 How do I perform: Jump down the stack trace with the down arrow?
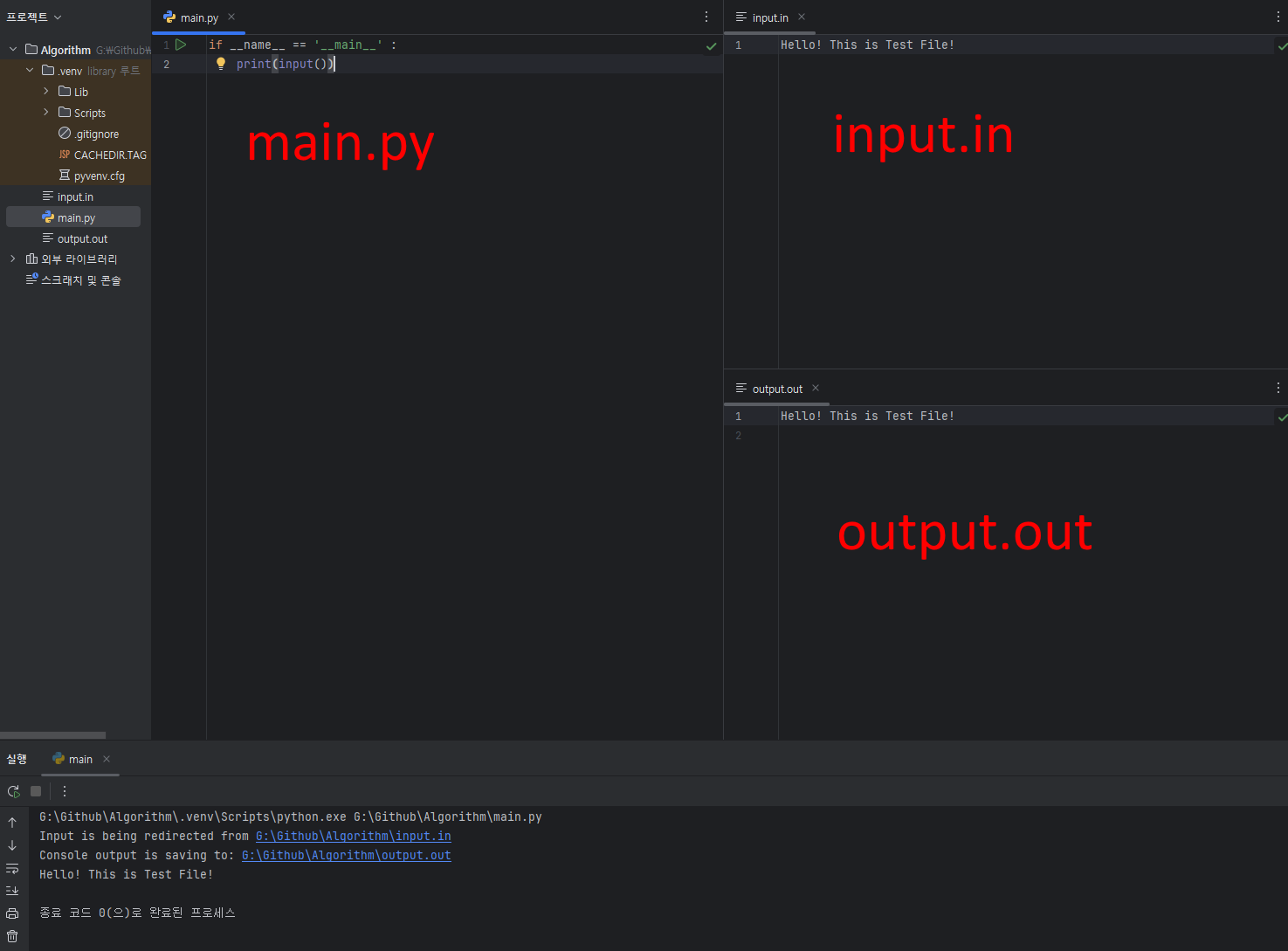[x=12, y=845]
